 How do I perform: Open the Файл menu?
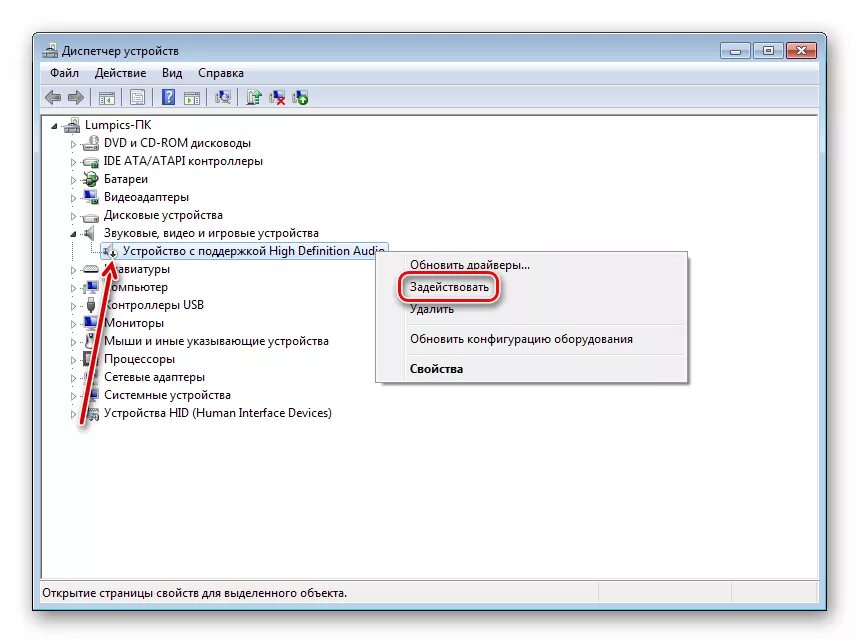65,73
